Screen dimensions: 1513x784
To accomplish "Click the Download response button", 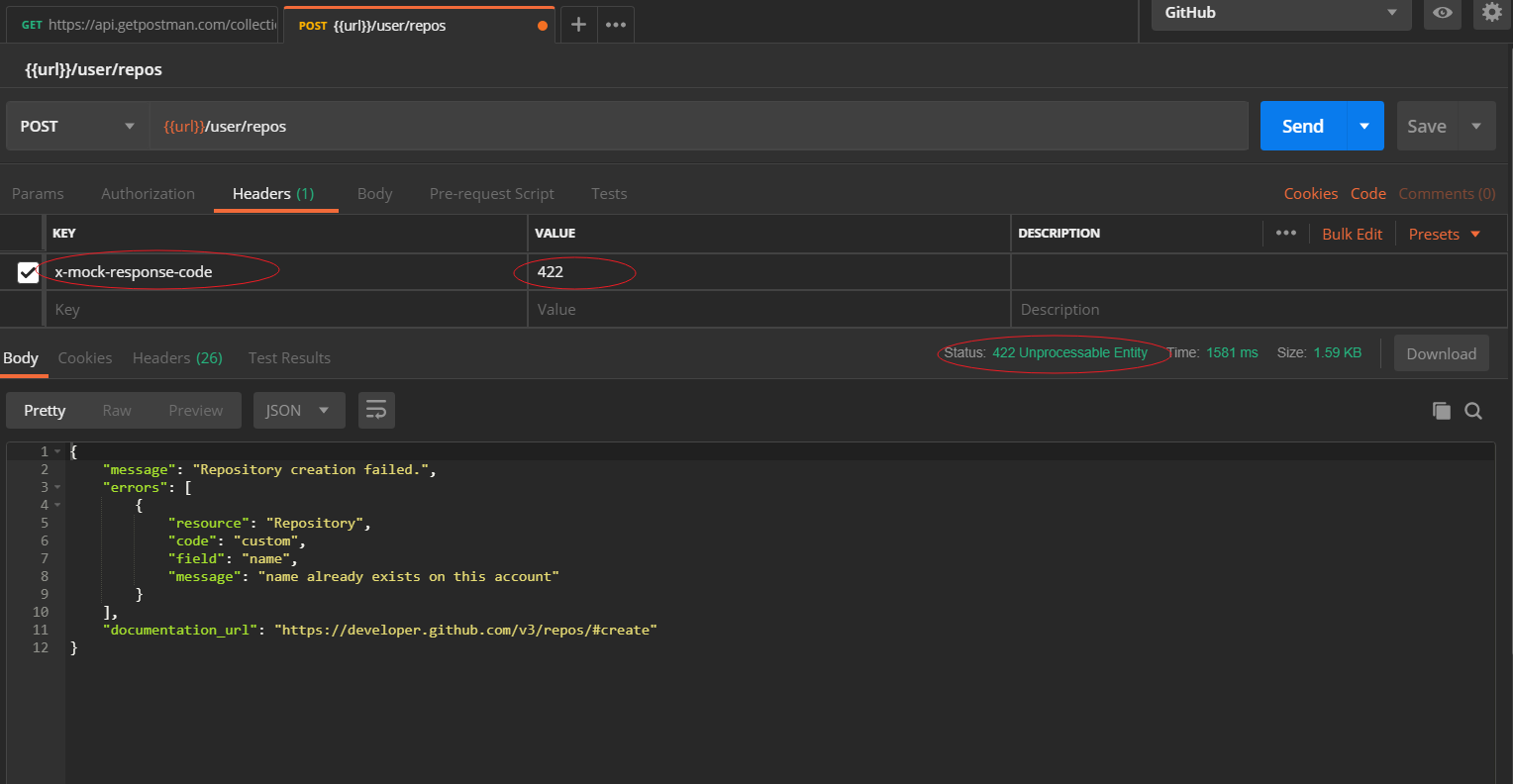I will coord(1442,353).
